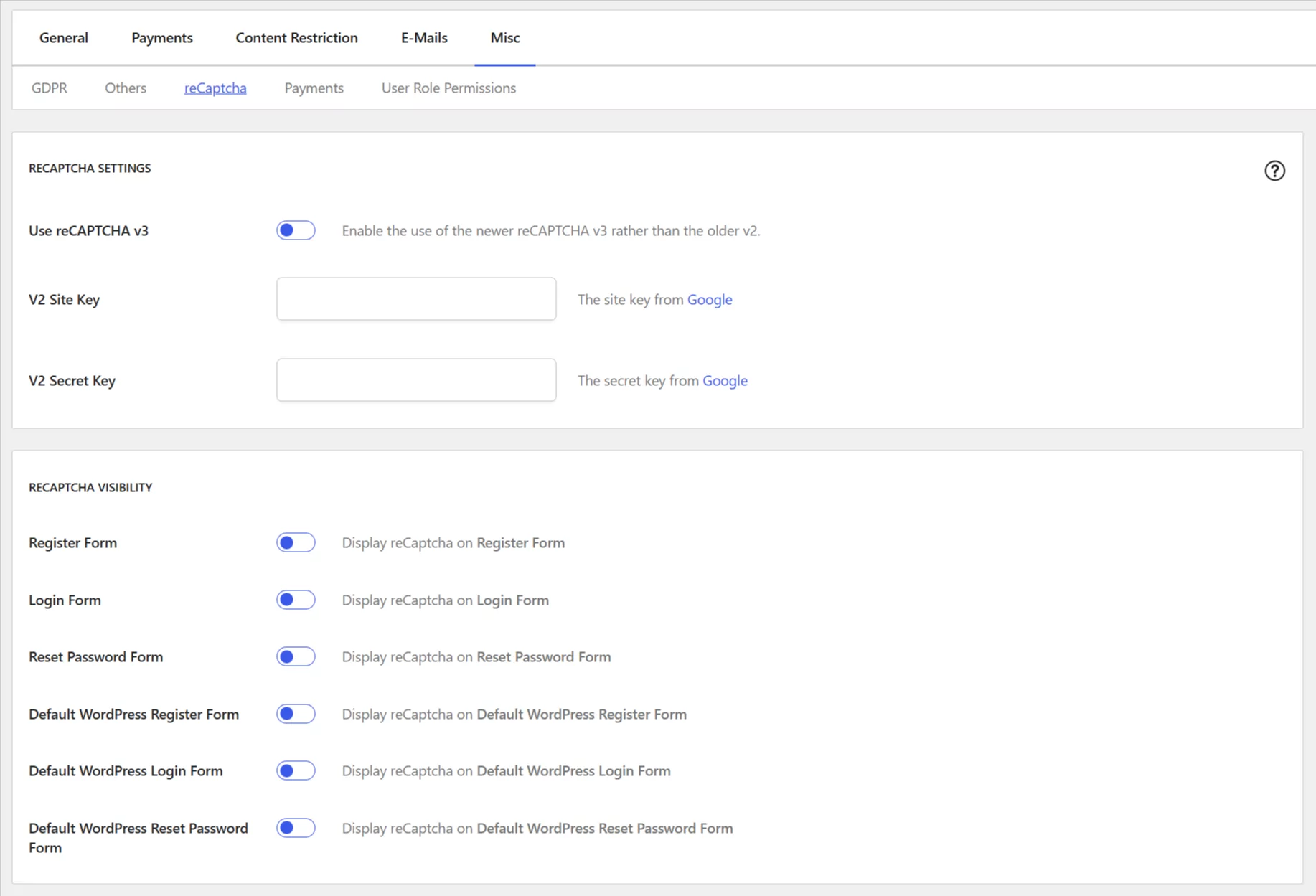This screenshot has height=896, width=1316.
Task: Click 'Display reCaptcha on Reset Password Form' description
Action: click(x=476, y=656)
